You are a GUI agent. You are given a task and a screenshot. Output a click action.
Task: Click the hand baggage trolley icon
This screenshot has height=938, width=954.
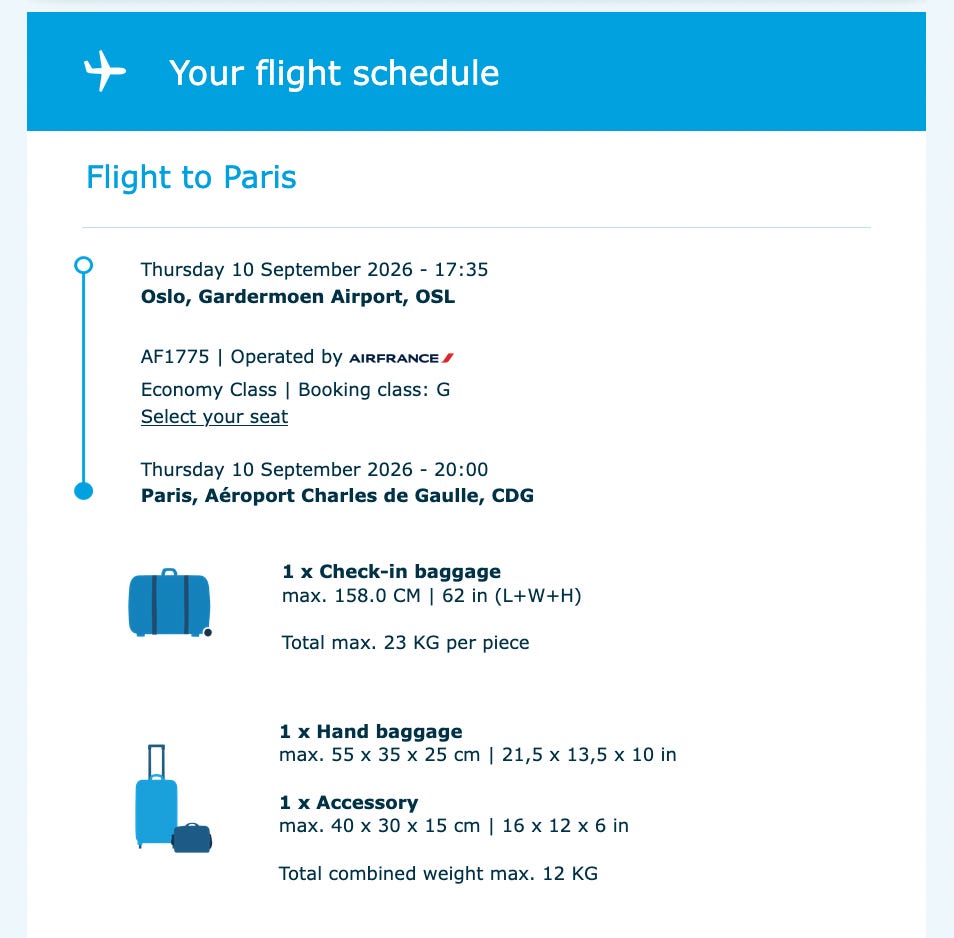(x=156, y=796)
